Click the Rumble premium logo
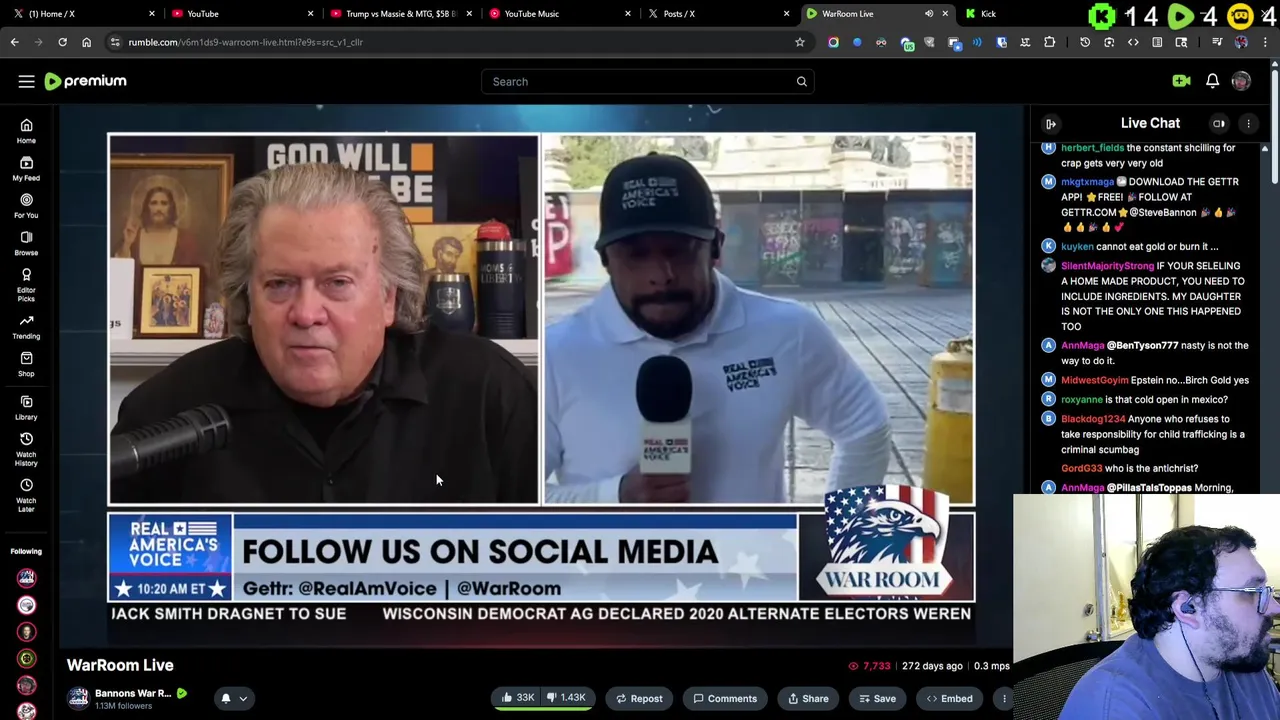This screenshot has height=720, width=1280. tap(86, 81)
